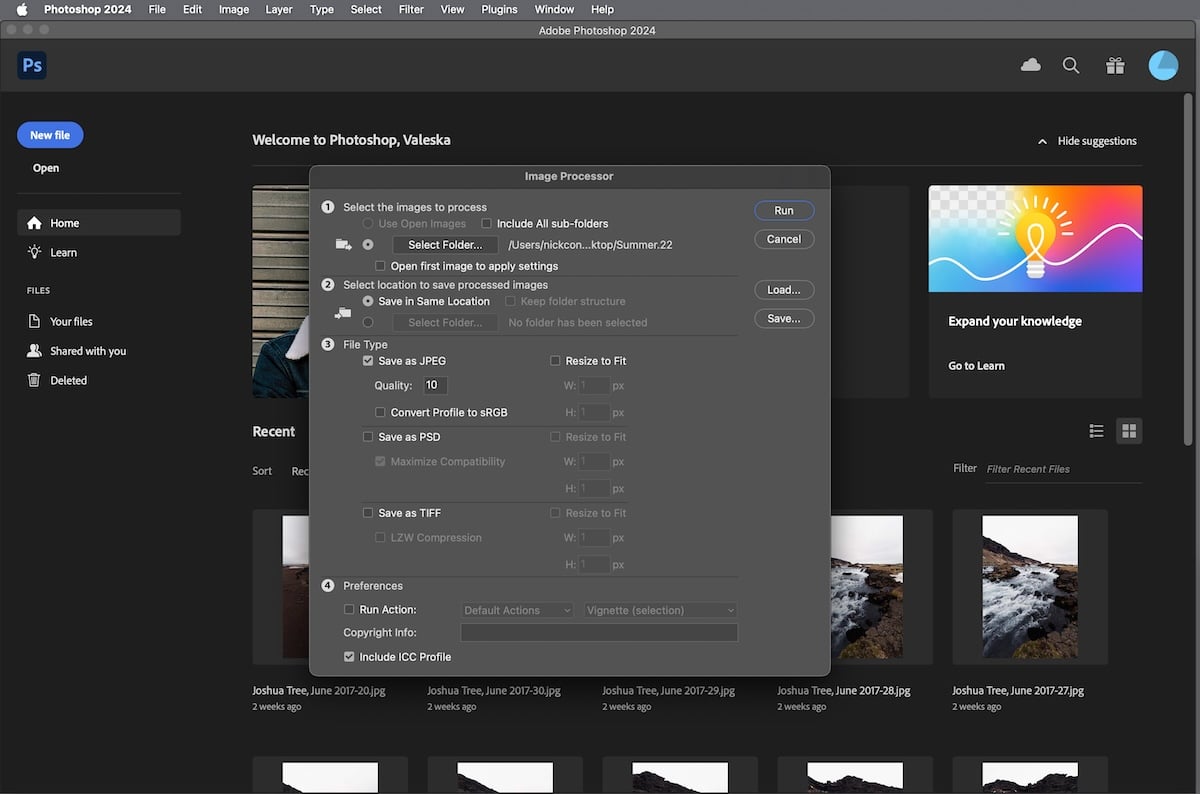
Task: Open the Filter menu
Action: (411, 9)
